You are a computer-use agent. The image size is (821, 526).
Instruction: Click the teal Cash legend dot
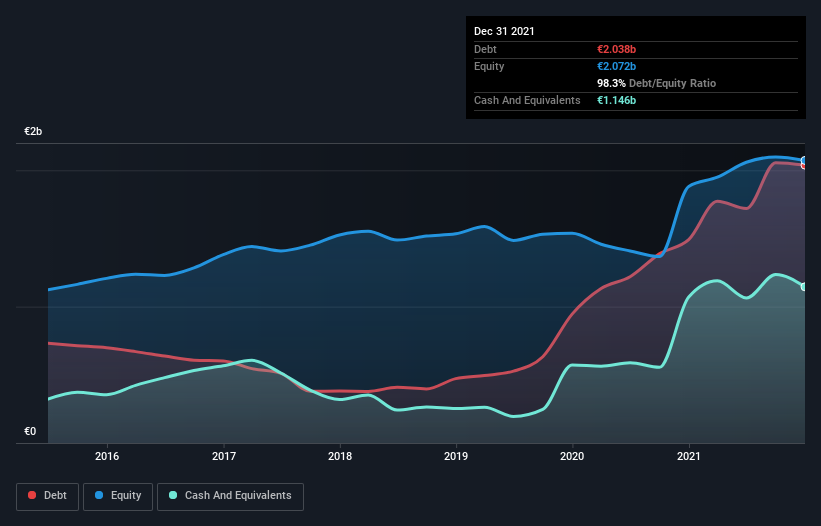tap(173, 495)
